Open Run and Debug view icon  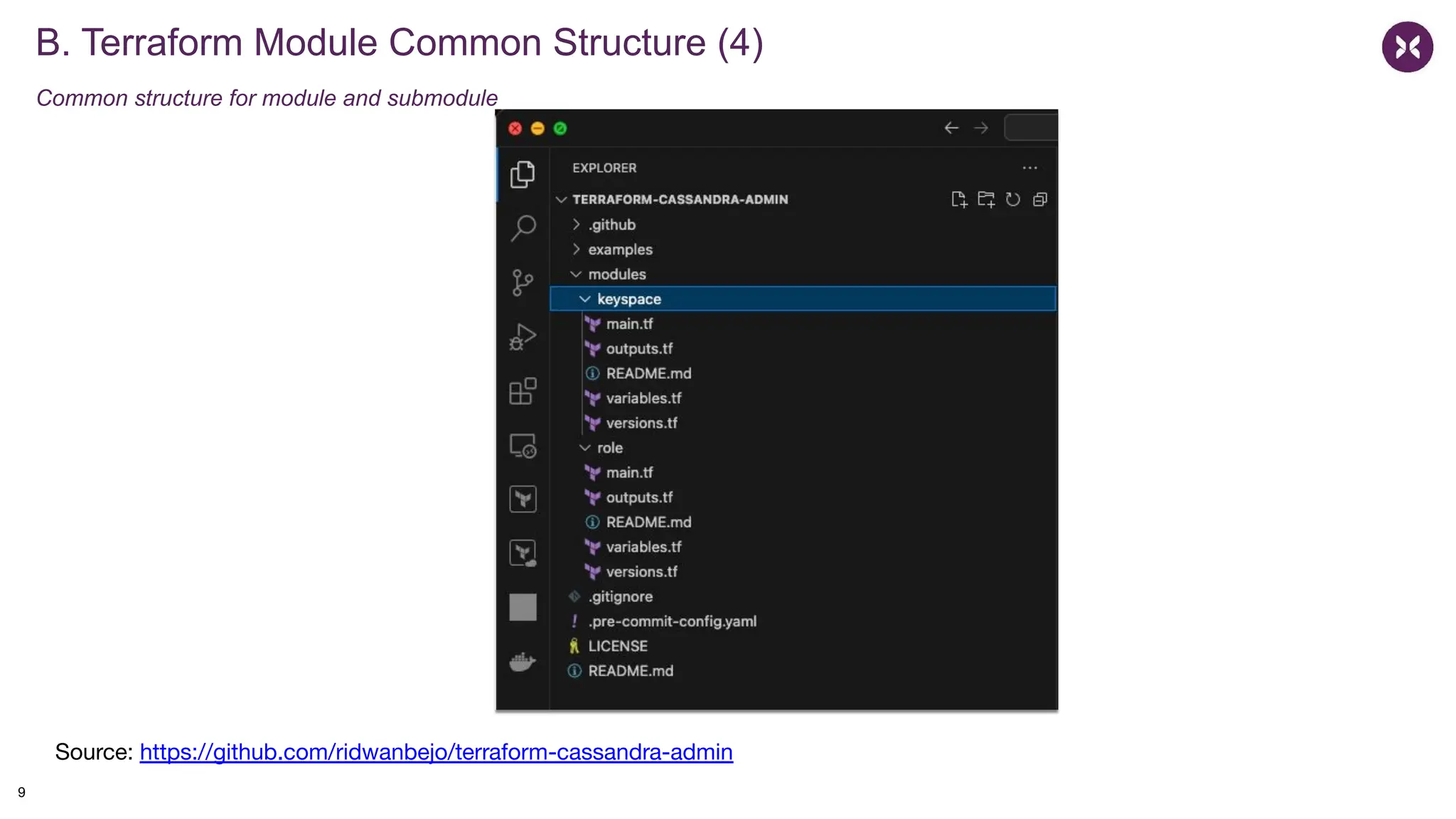pos(523,336)
